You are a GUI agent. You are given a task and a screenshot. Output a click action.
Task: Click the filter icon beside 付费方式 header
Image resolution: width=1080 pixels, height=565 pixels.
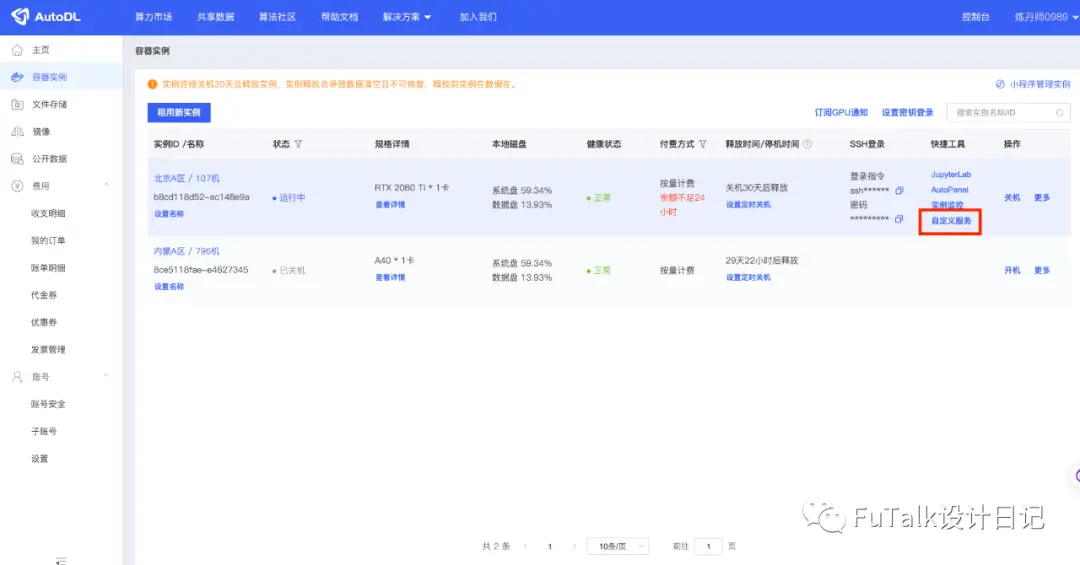[703, 144]
